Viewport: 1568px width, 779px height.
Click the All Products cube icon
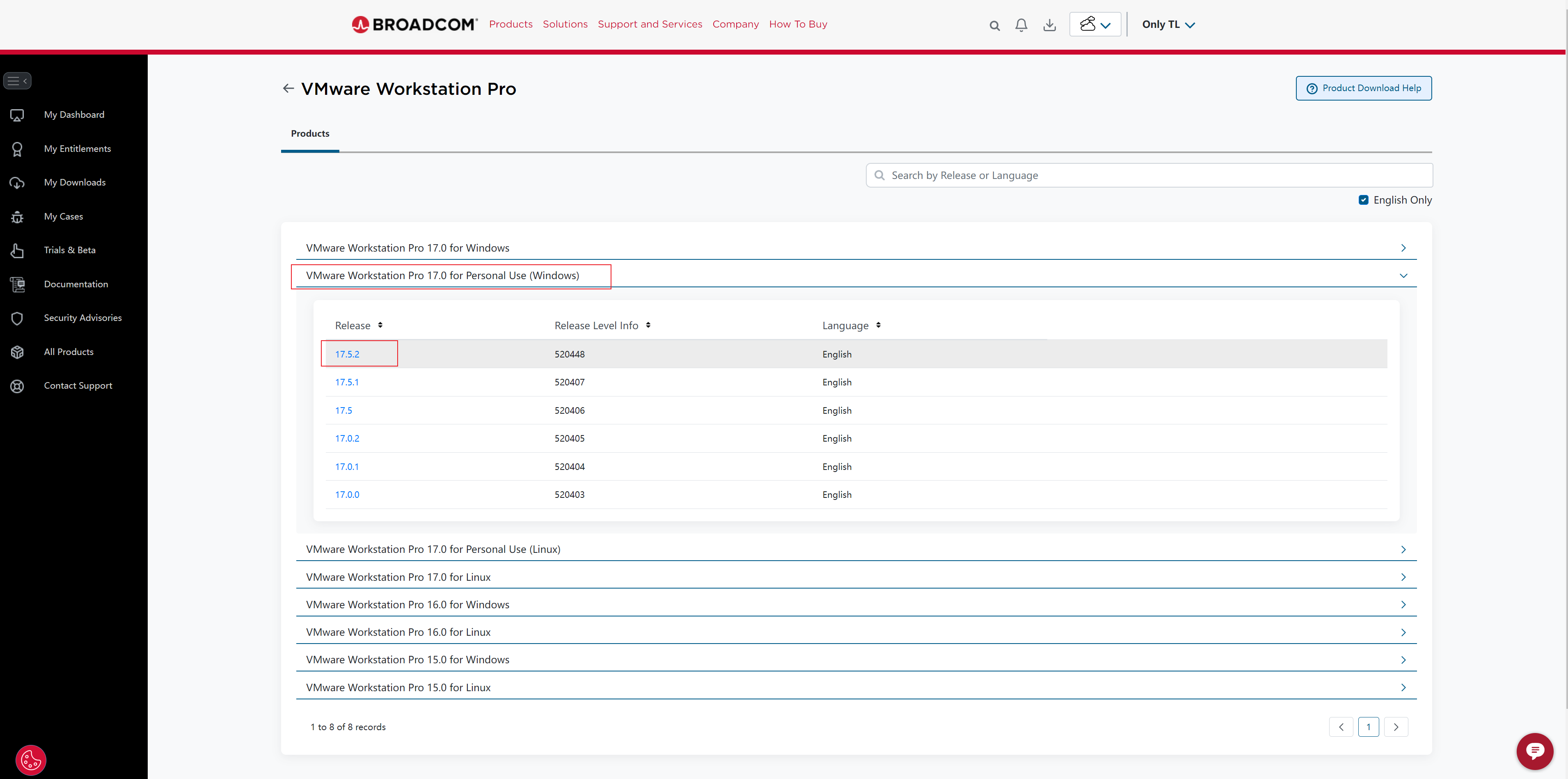click(x=17, y=352)
